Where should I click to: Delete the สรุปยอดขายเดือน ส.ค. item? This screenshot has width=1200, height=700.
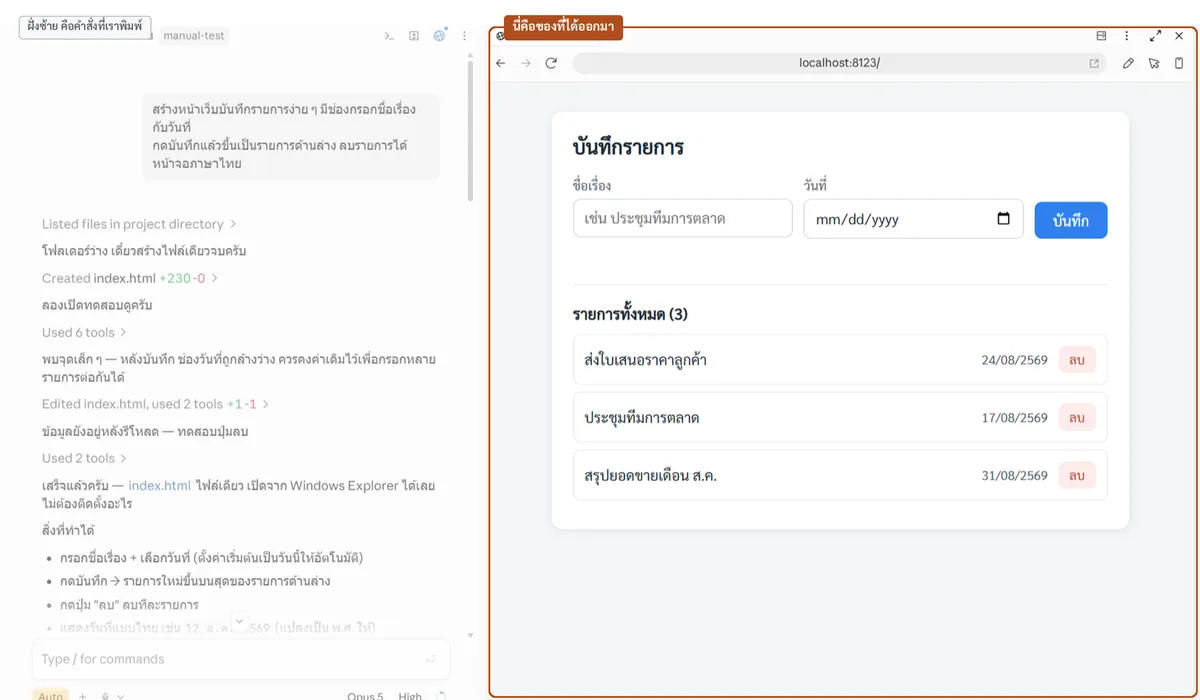tap(1077, 476)
